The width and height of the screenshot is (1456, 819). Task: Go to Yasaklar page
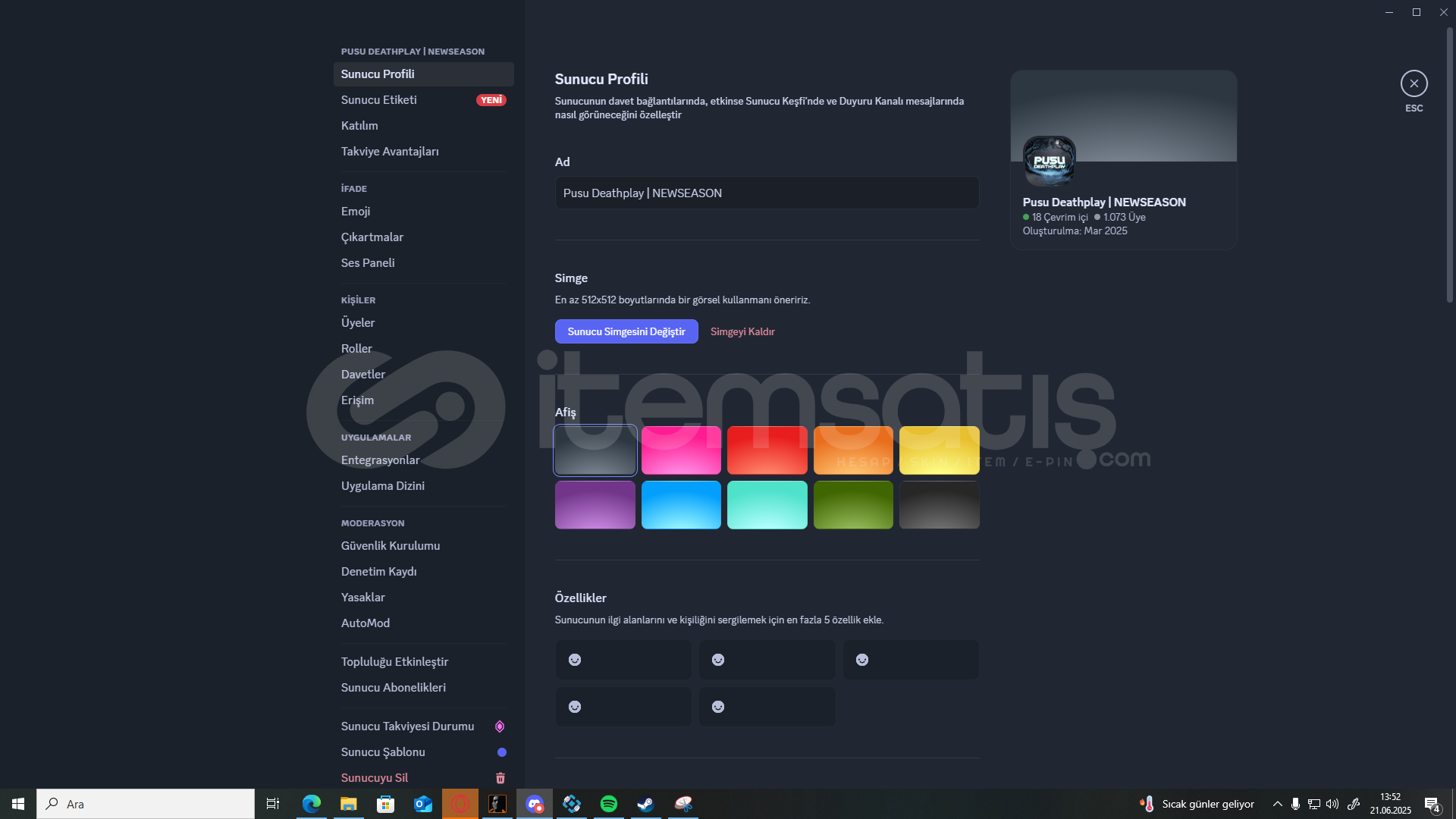[423, 598]
